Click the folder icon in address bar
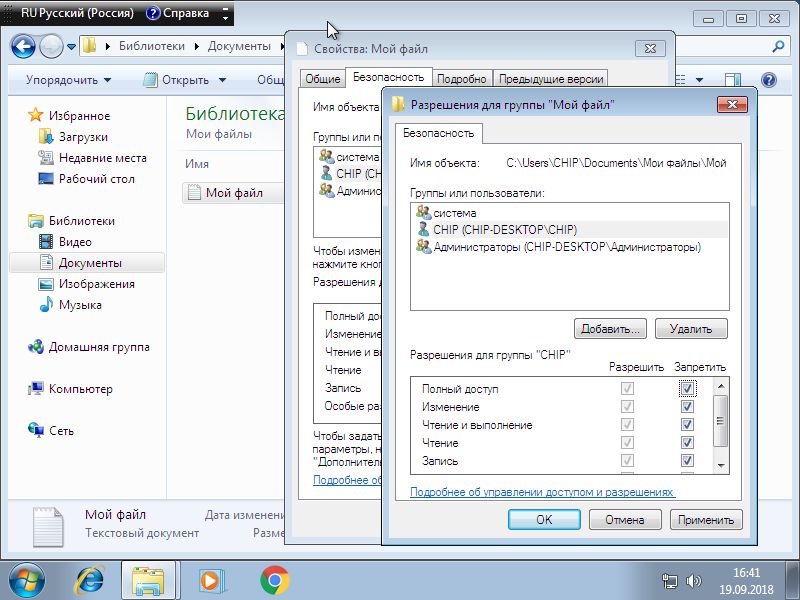The height and width of the screenshot is (600, 800). pyautogui.click(x=89, y=46)
